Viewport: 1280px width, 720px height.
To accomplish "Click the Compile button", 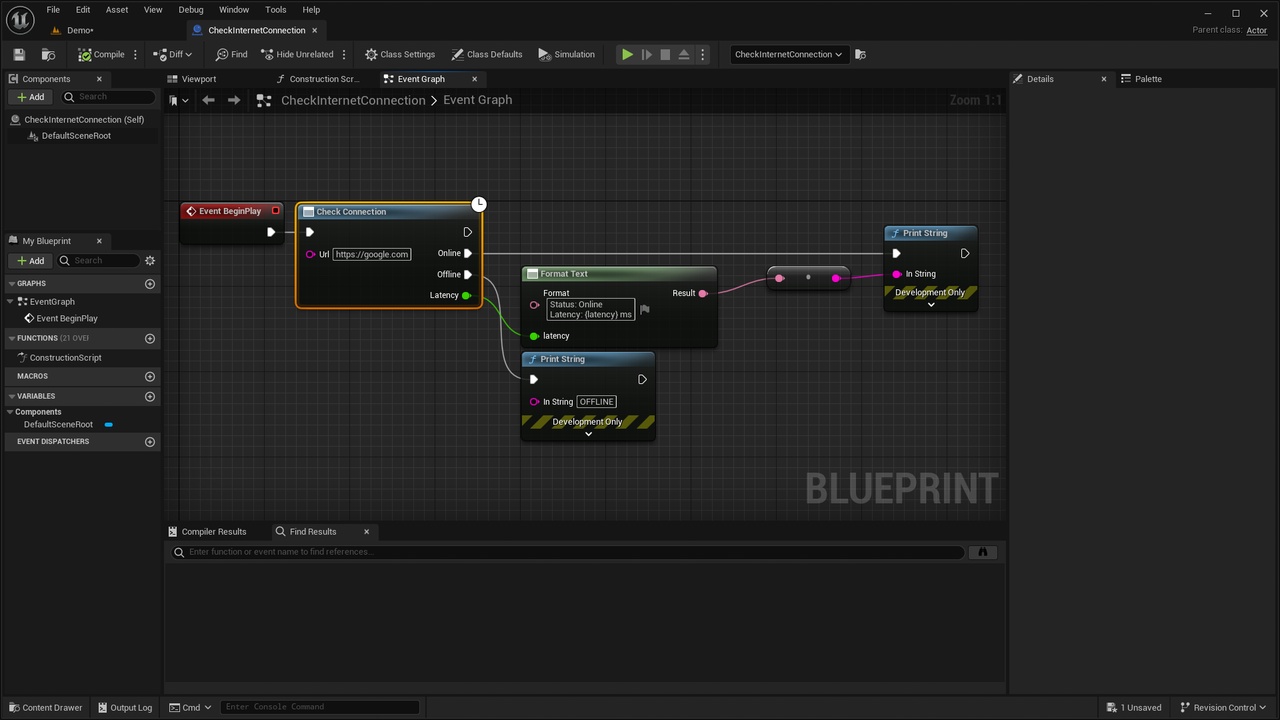I will [x=102, y=54].
